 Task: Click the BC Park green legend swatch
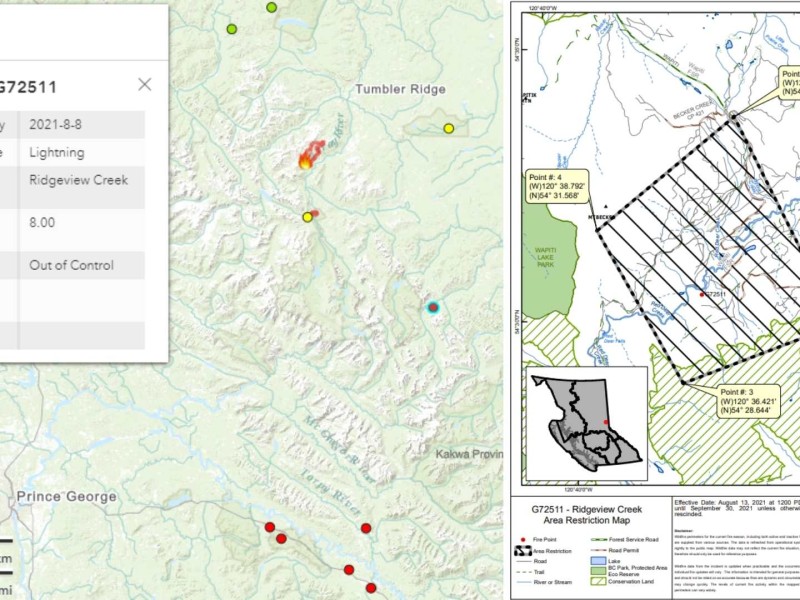point(598,569)
